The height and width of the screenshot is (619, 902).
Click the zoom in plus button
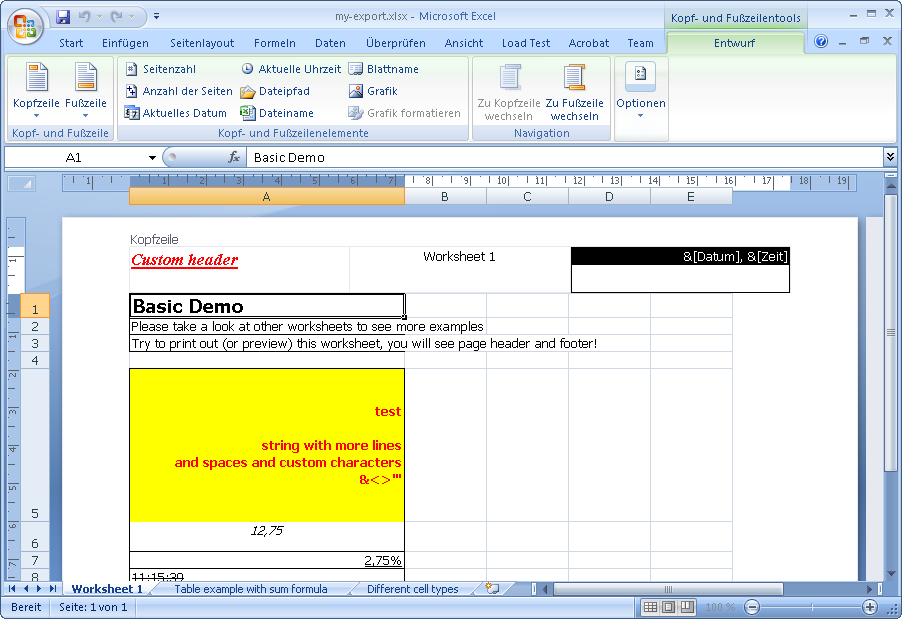(x=870, y=607)
